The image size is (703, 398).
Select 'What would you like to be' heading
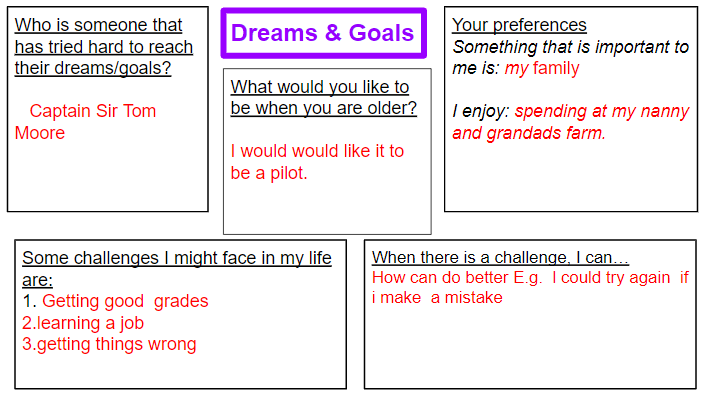pos(323,97)
